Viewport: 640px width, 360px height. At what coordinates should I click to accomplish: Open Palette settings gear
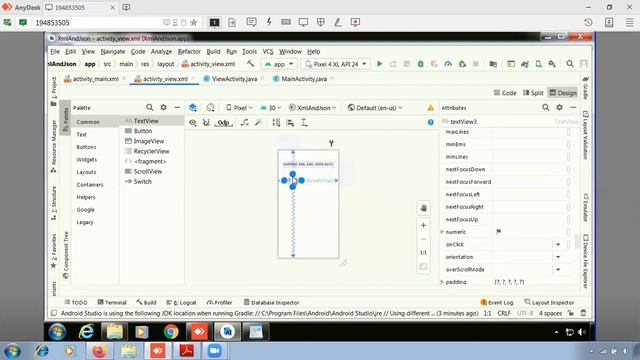(163, 107)
